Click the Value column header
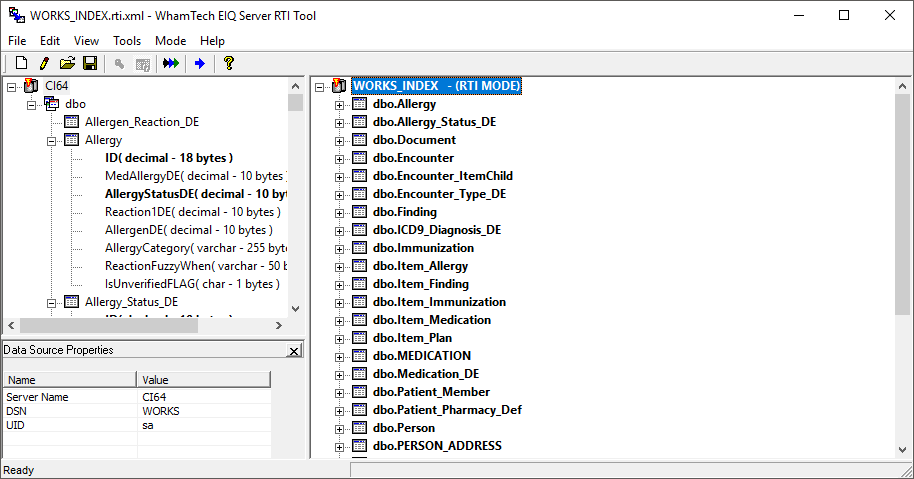 [x=204, y=380]
